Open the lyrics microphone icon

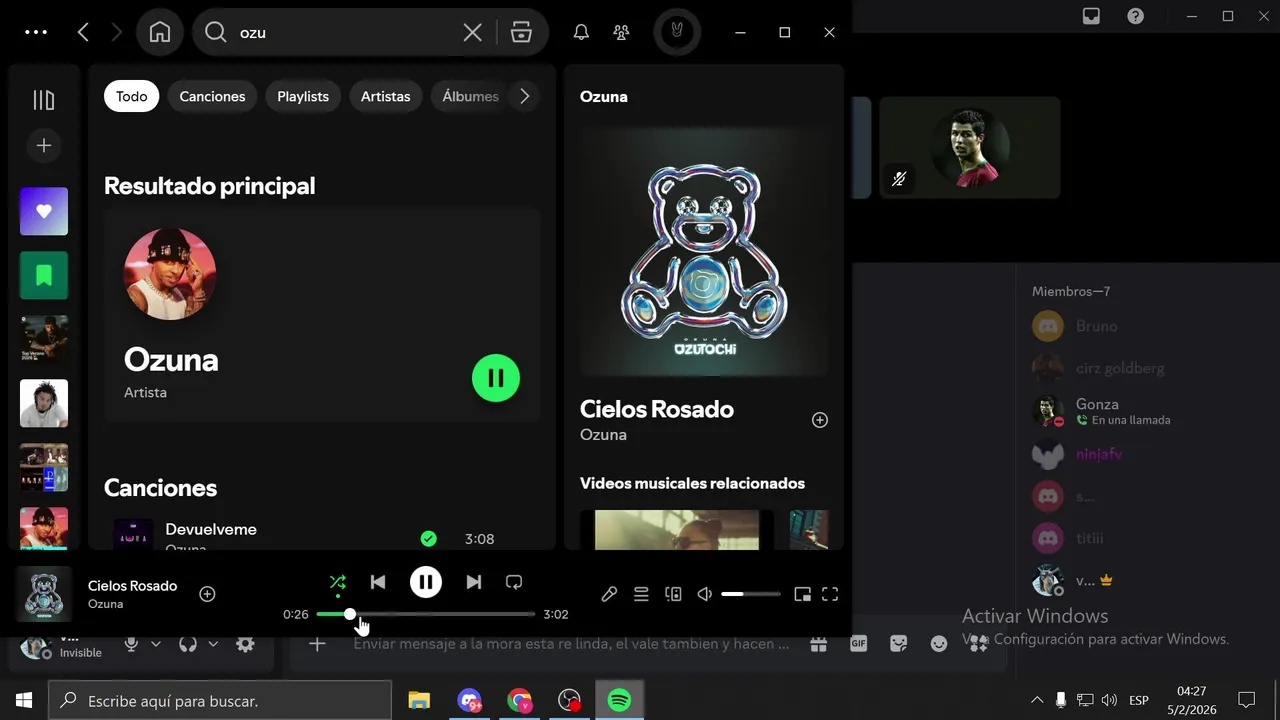pos(609,594)
